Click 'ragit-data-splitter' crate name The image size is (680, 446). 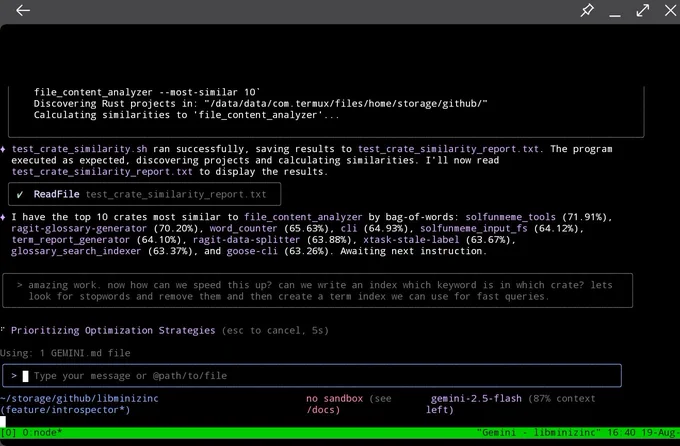pyautogui.click(x=246, y=239)
